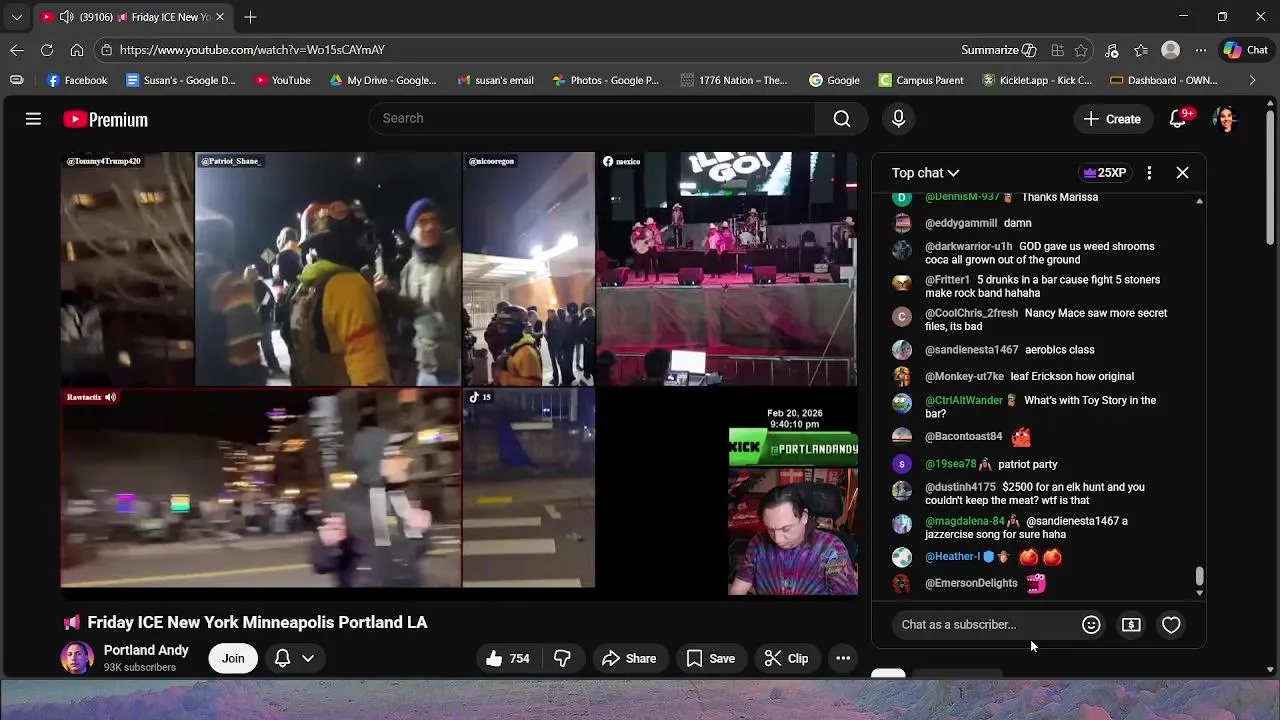Dislike the video with thumbs down
Image resolution: width=1280 pixels, height=720 pixels.
[x=562, y=658]
